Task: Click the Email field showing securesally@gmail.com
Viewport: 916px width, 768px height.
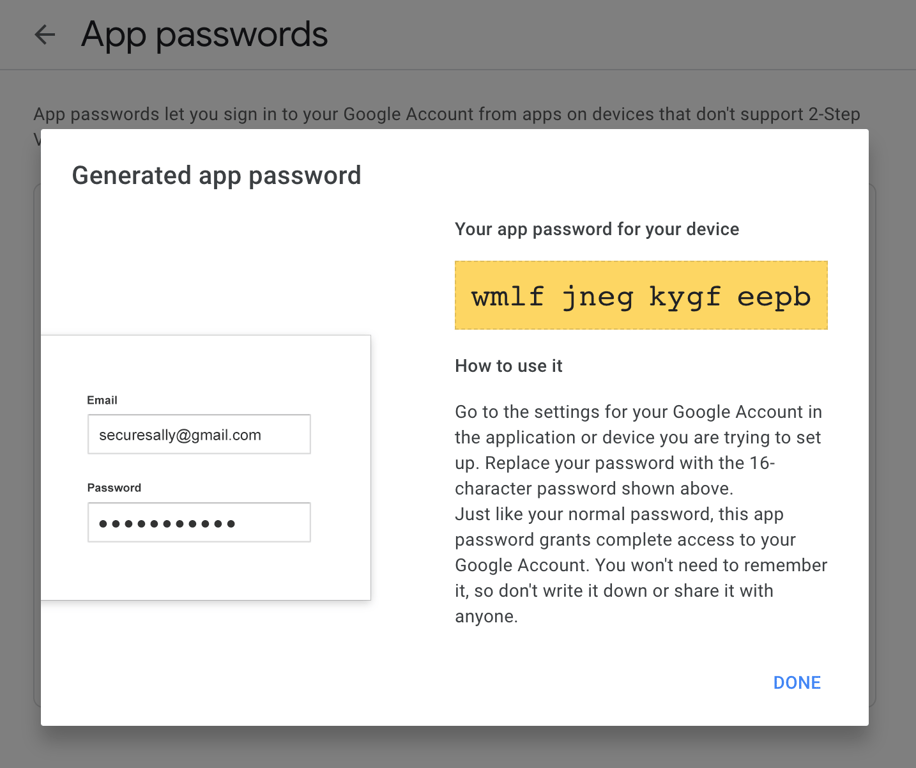Action: 199,435
